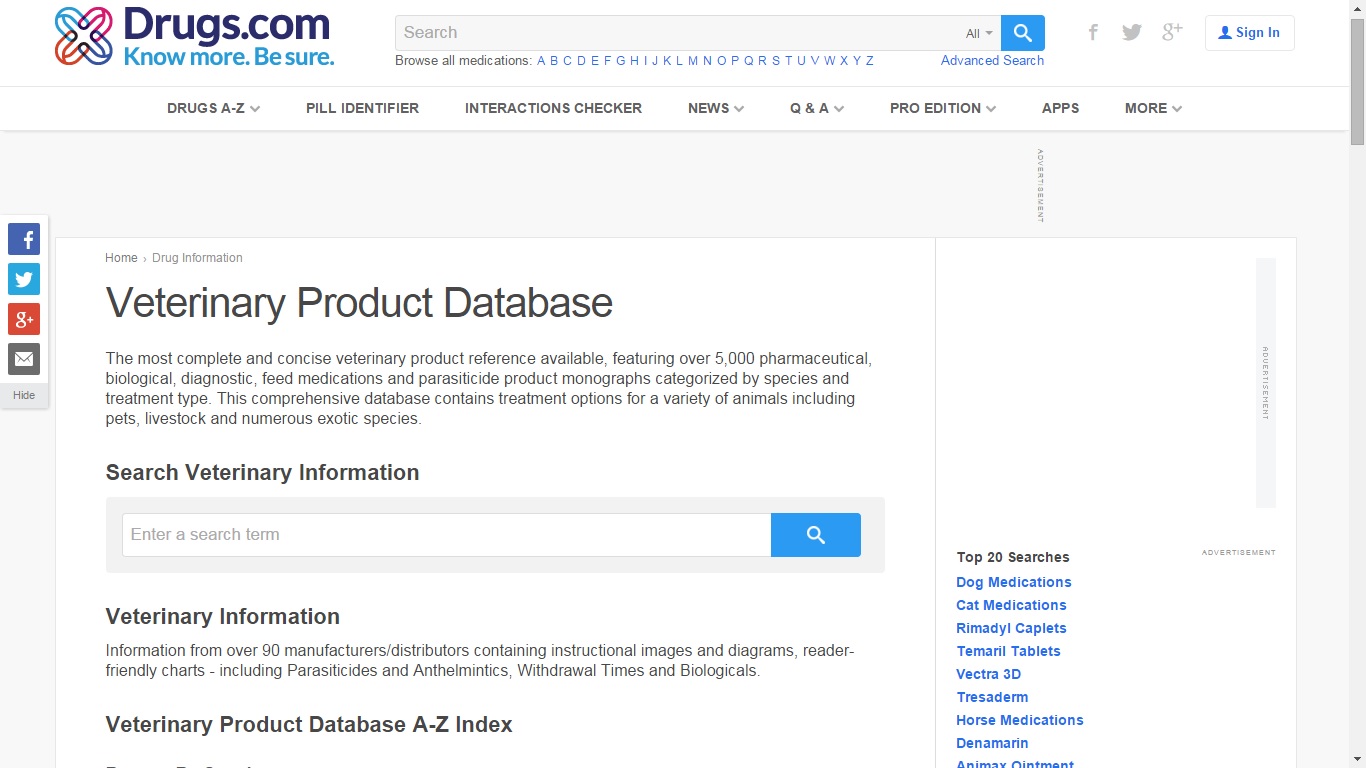Click the Sign In button
The height and width of the screenshot is (768, 1366).
pyautogui.click(x=1250, y=33)
